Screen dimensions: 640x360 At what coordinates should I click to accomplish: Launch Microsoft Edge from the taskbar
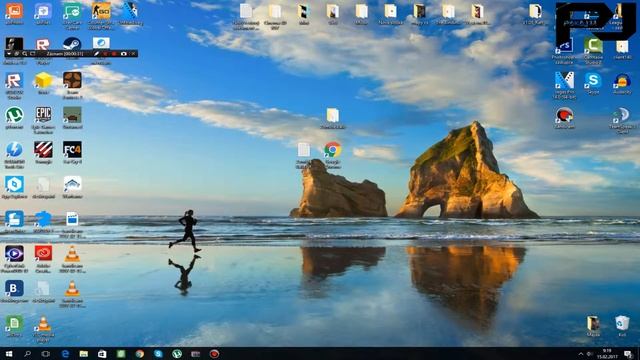65,354
